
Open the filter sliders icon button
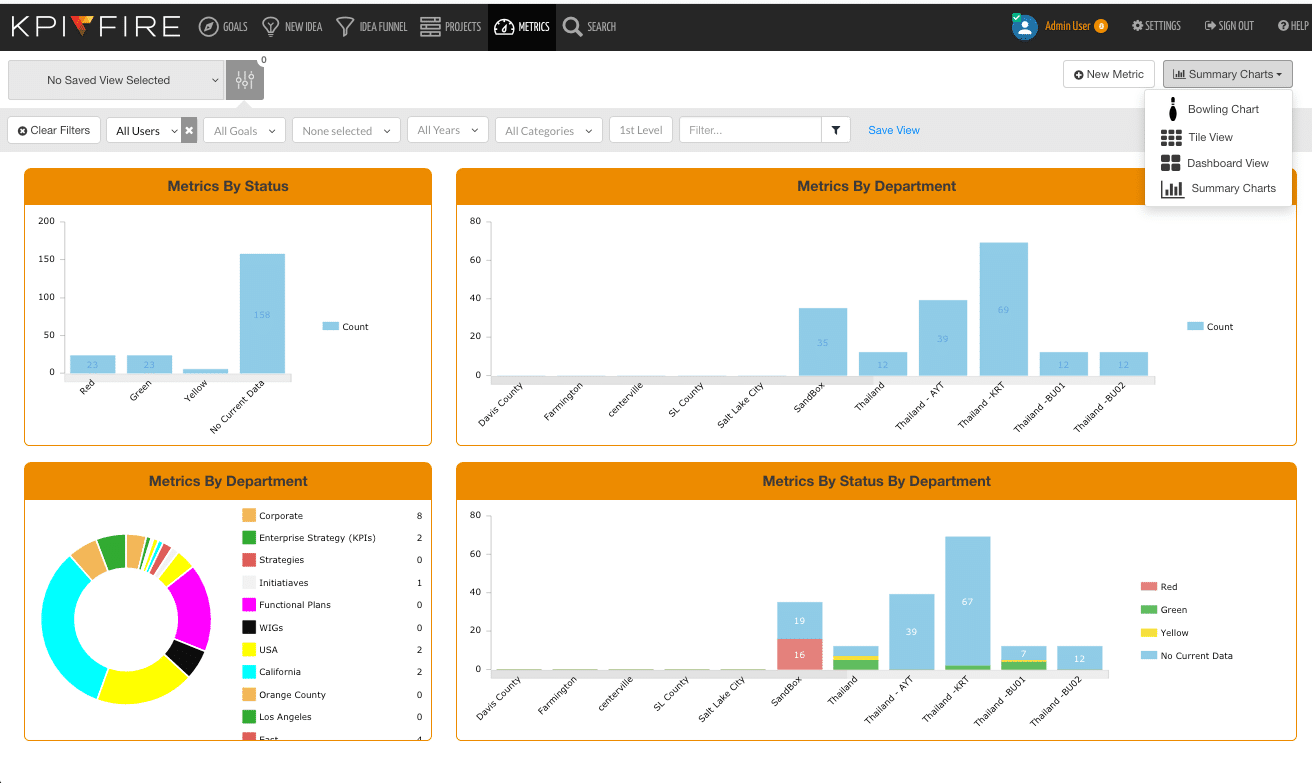pos(245,80)
